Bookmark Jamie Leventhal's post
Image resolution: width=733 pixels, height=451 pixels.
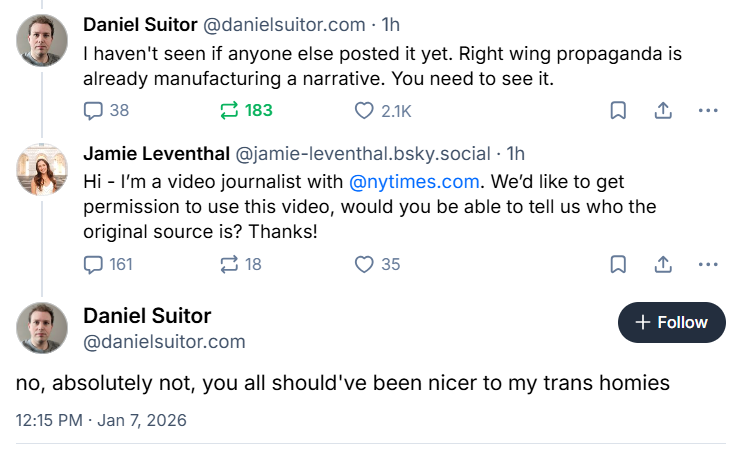coord(618,264)
